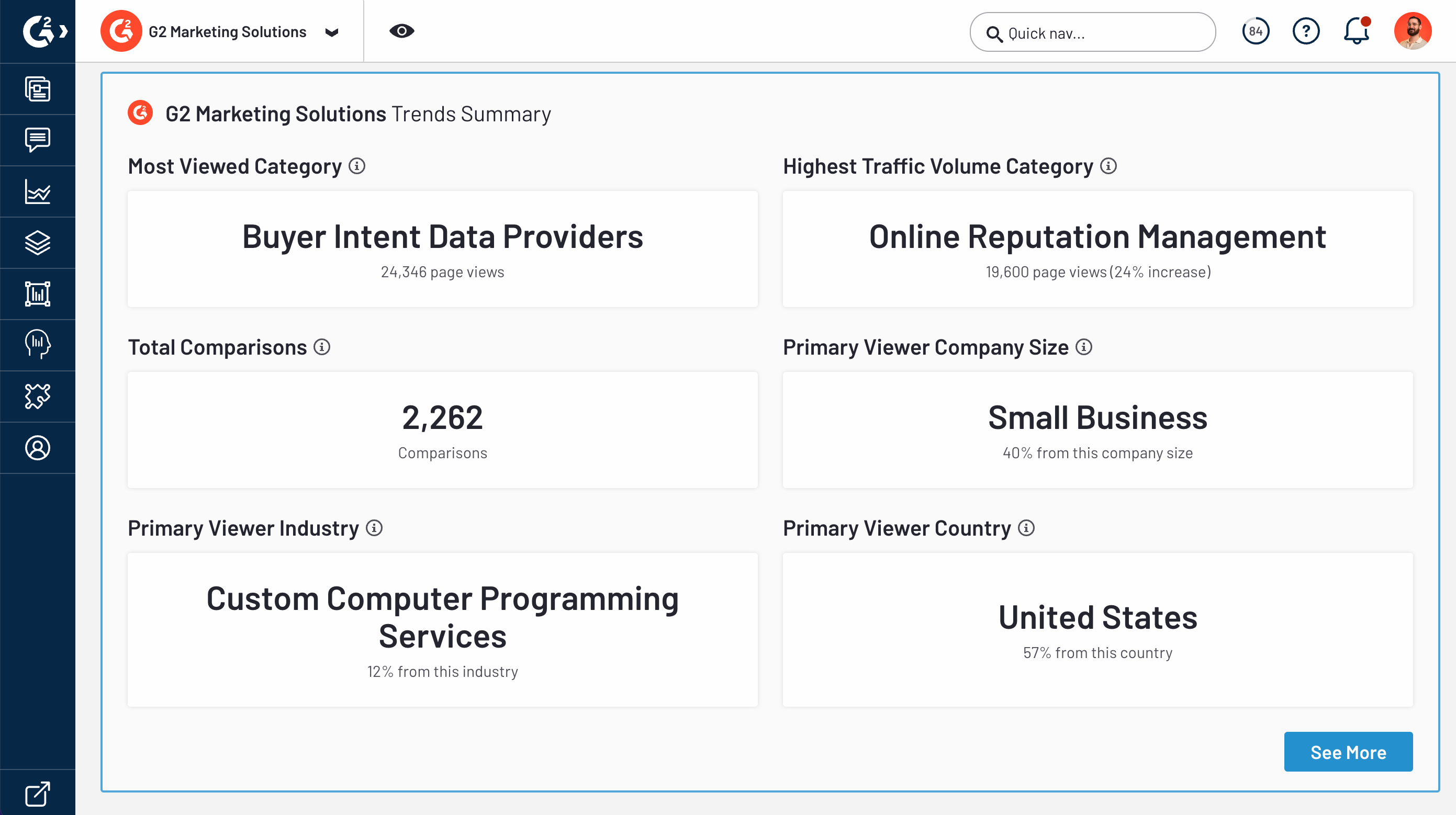Click the info icon next to Most Viewed Category
This screenshot has height=815, width=1456.
pos(356,166)
